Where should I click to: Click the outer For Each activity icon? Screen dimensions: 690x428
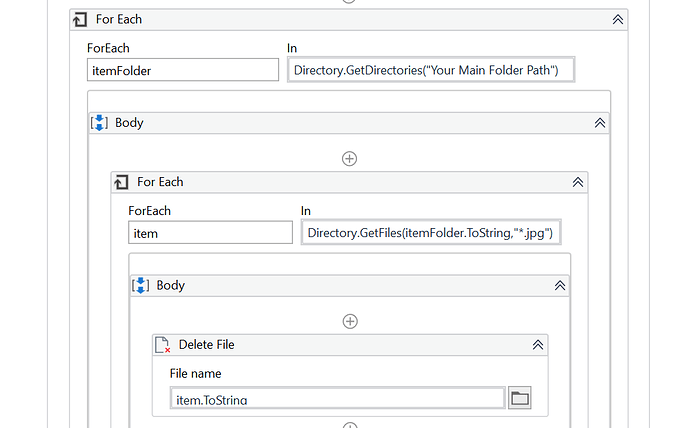pos(80,19)
